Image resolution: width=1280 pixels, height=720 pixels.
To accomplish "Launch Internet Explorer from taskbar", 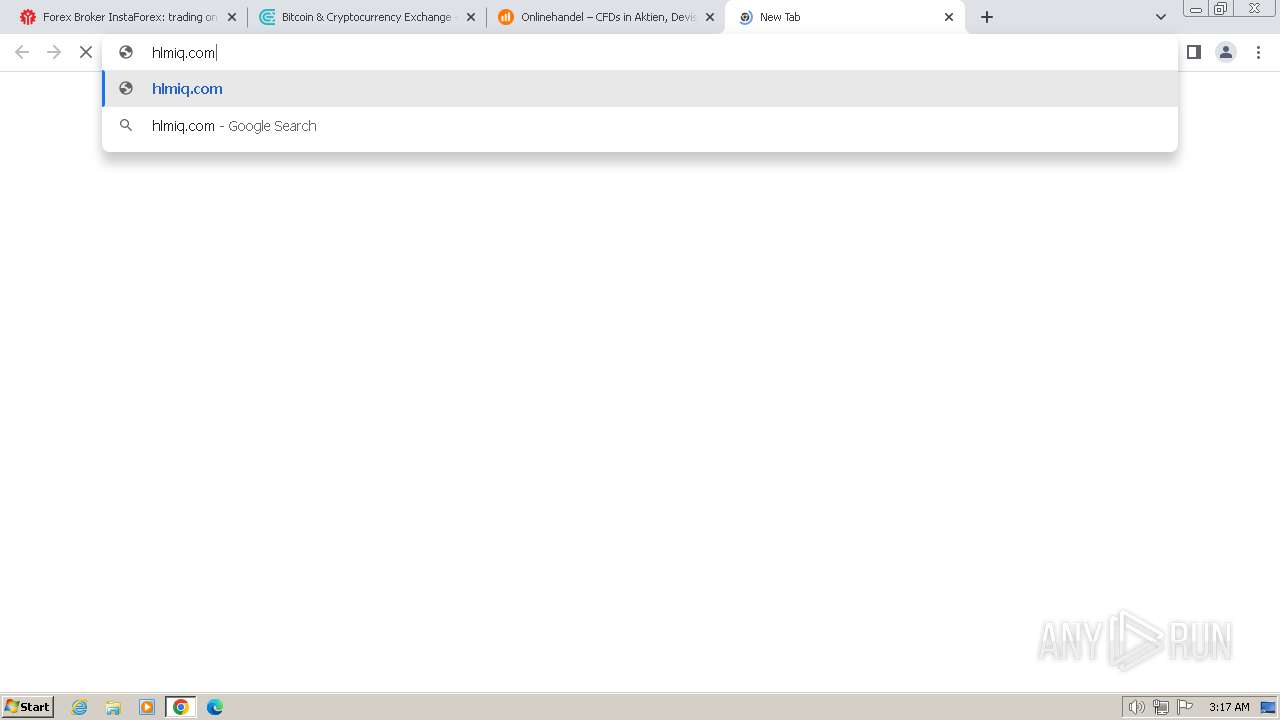I will click(x=80, y=707).
